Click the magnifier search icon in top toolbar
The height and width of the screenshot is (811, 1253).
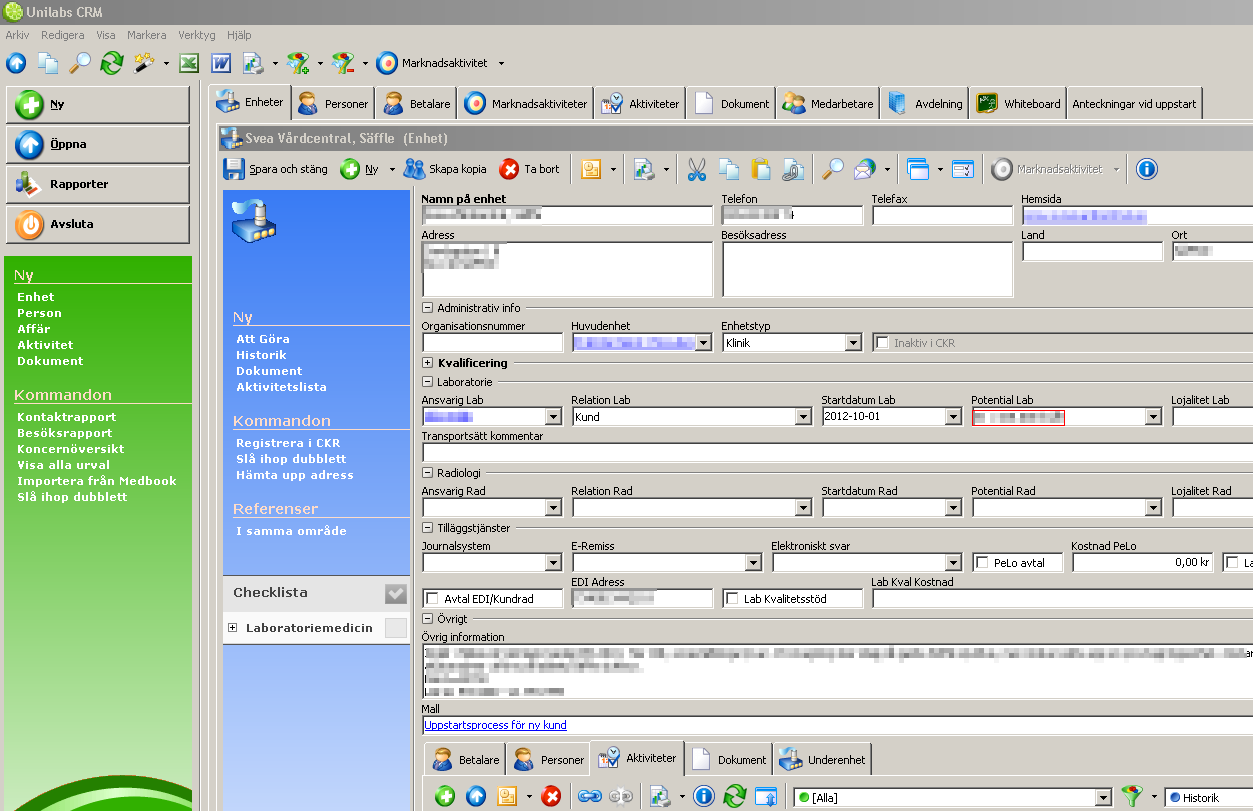[x=80, y=63]
